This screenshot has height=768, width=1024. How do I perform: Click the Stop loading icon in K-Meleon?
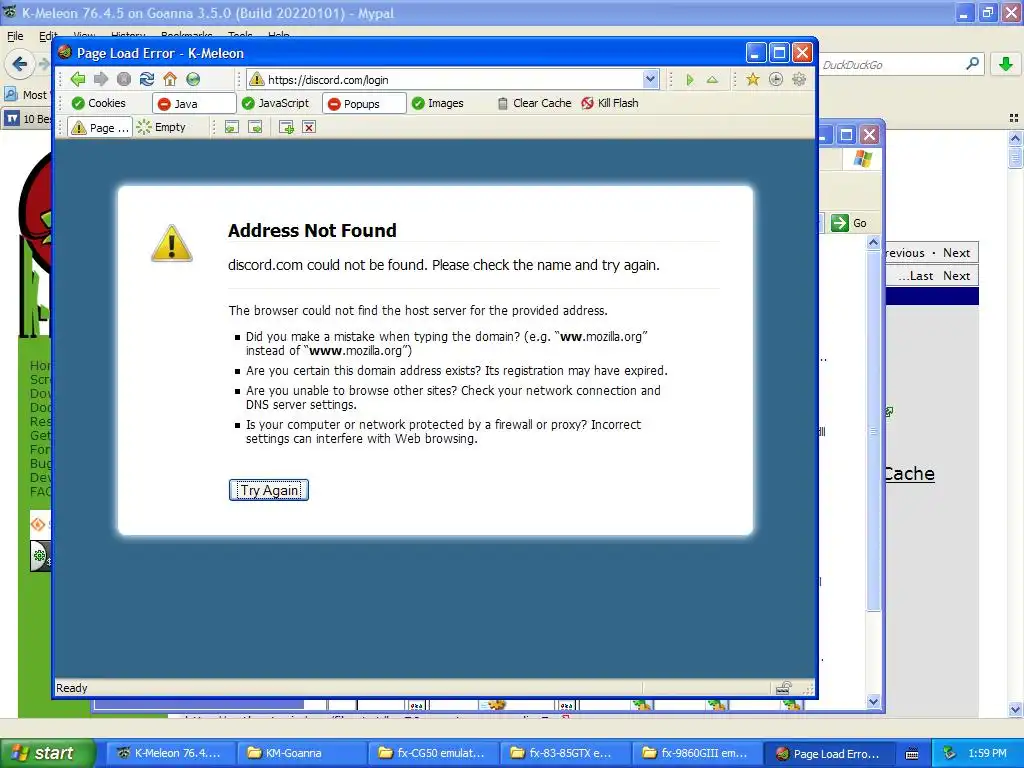point(123,79)
